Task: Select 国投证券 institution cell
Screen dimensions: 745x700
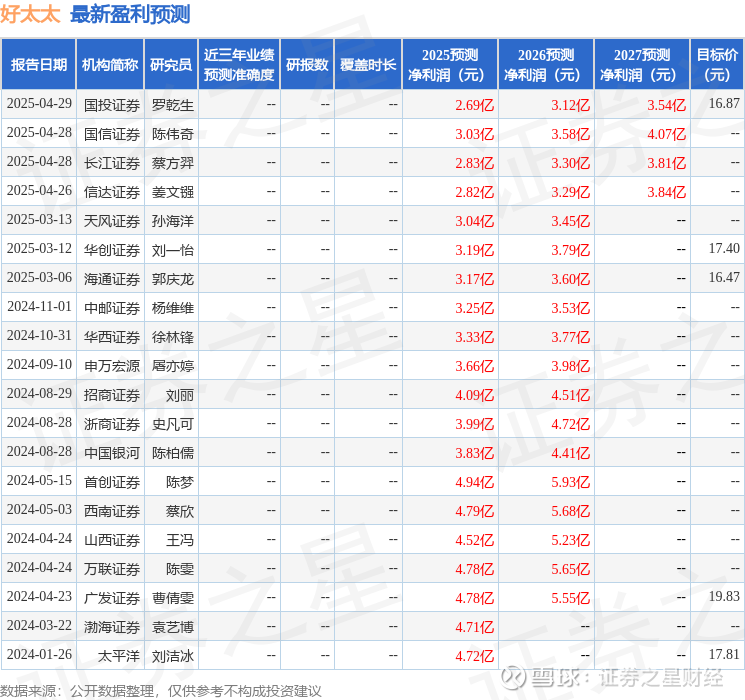Action: (112, 105)
